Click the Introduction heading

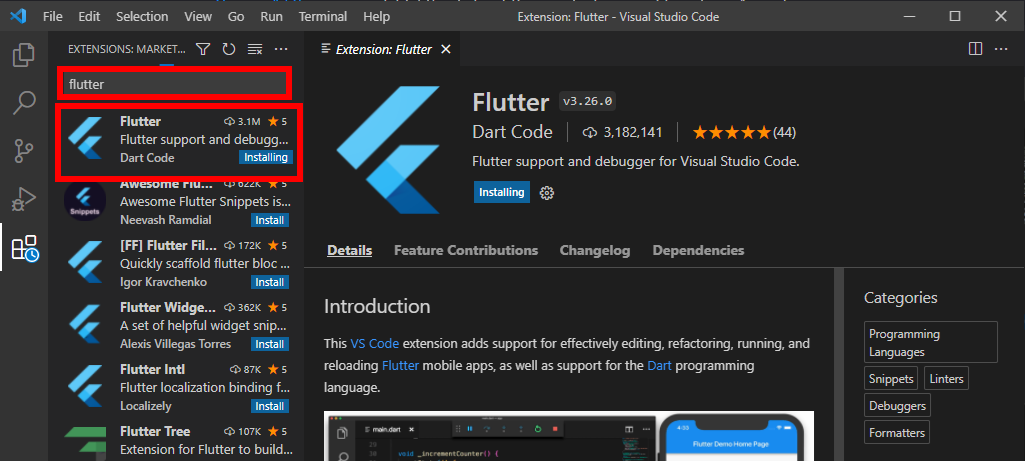coord(377,306)
